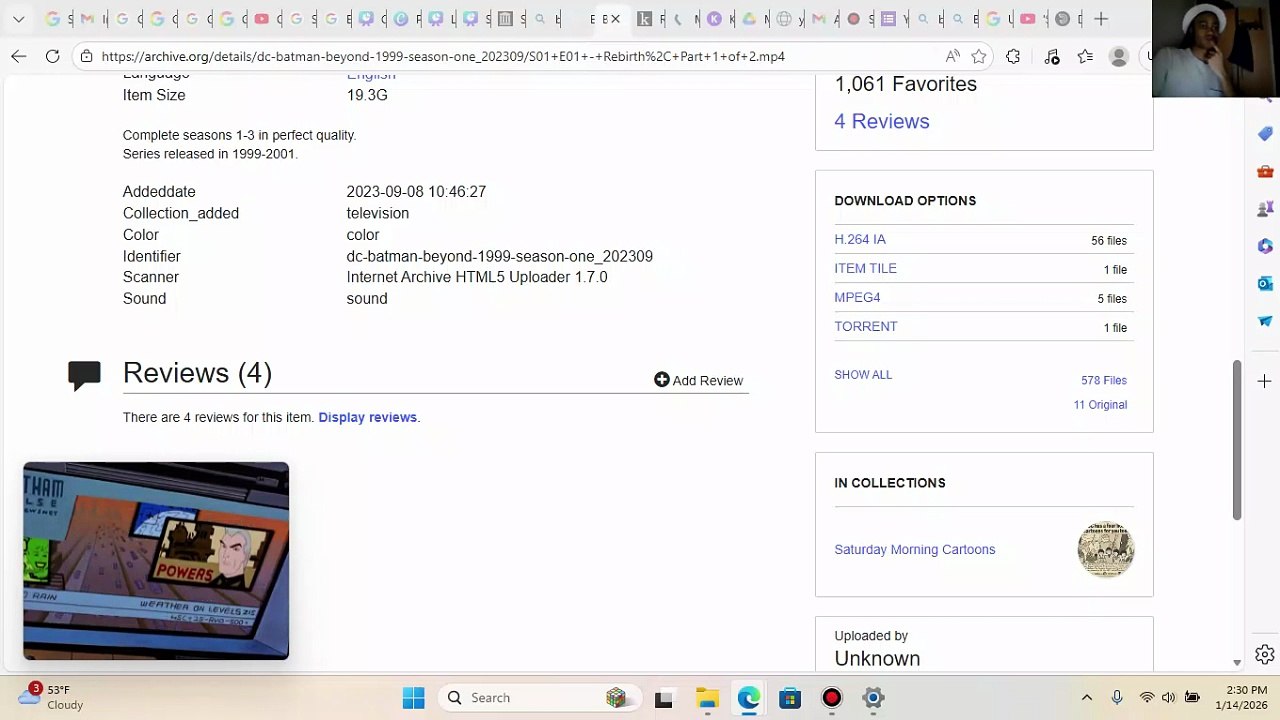
Task: Open Microsoft Store from the taskbar
Action: [790, 698]
